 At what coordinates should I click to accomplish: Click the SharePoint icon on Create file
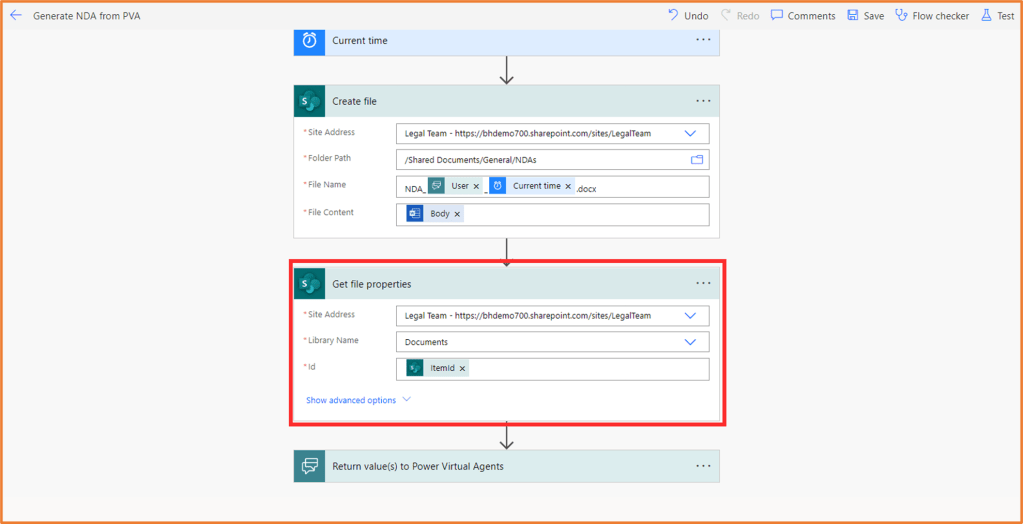click(x=310, y=102)
